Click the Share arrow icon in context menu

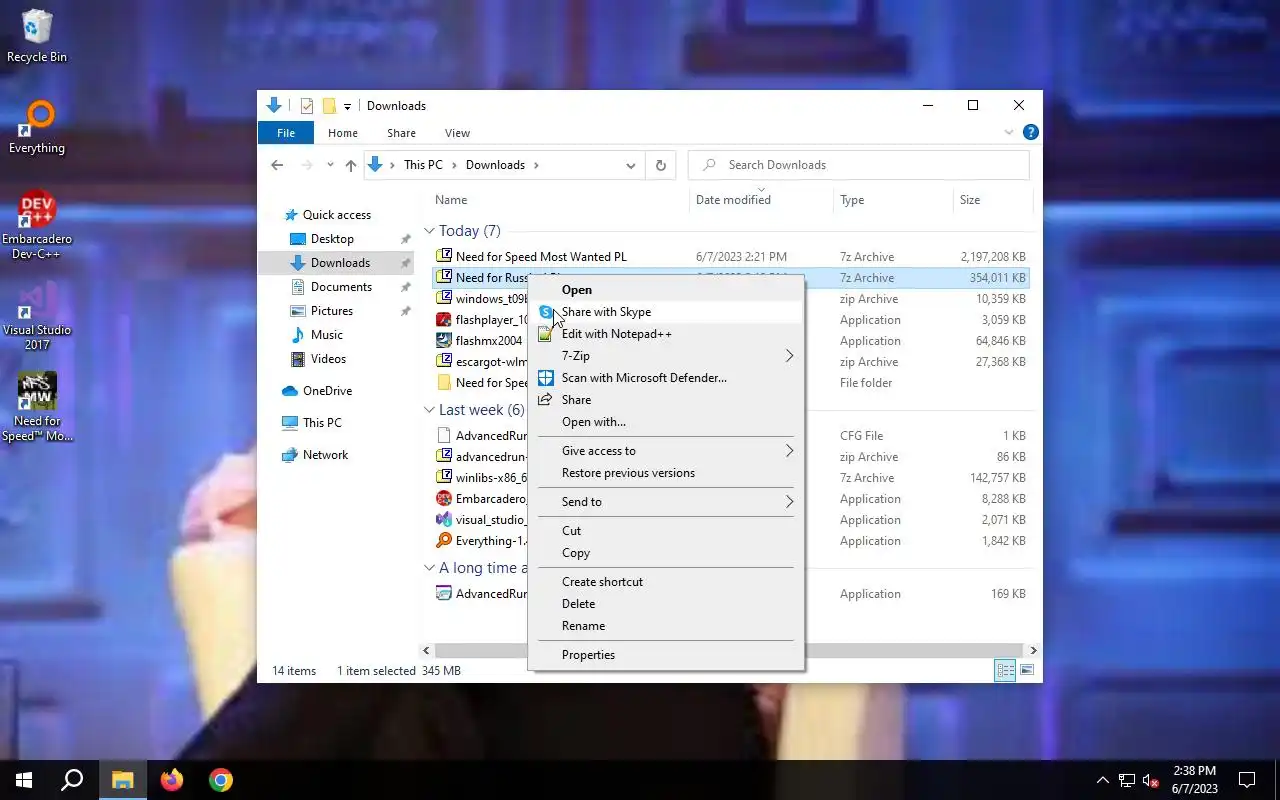coord(546,400)
